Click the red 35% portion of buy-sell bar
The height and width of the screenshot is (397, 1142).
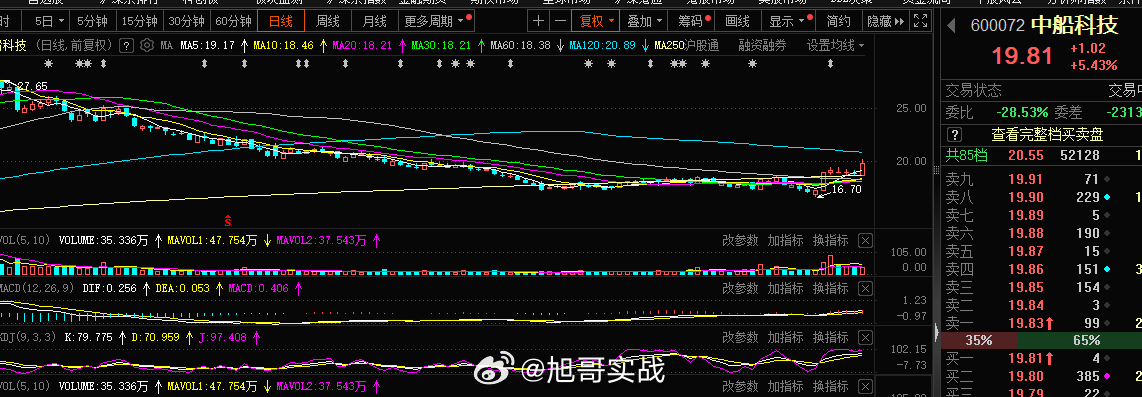coord(979,340)
